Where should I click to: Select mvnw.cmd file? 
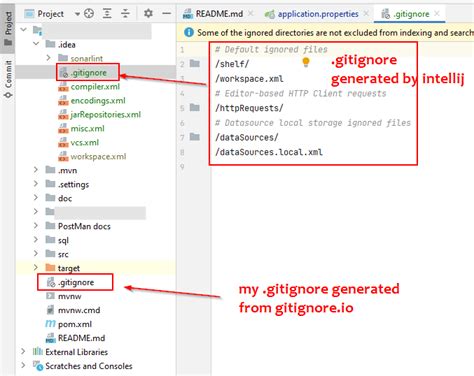click(79, 310)
